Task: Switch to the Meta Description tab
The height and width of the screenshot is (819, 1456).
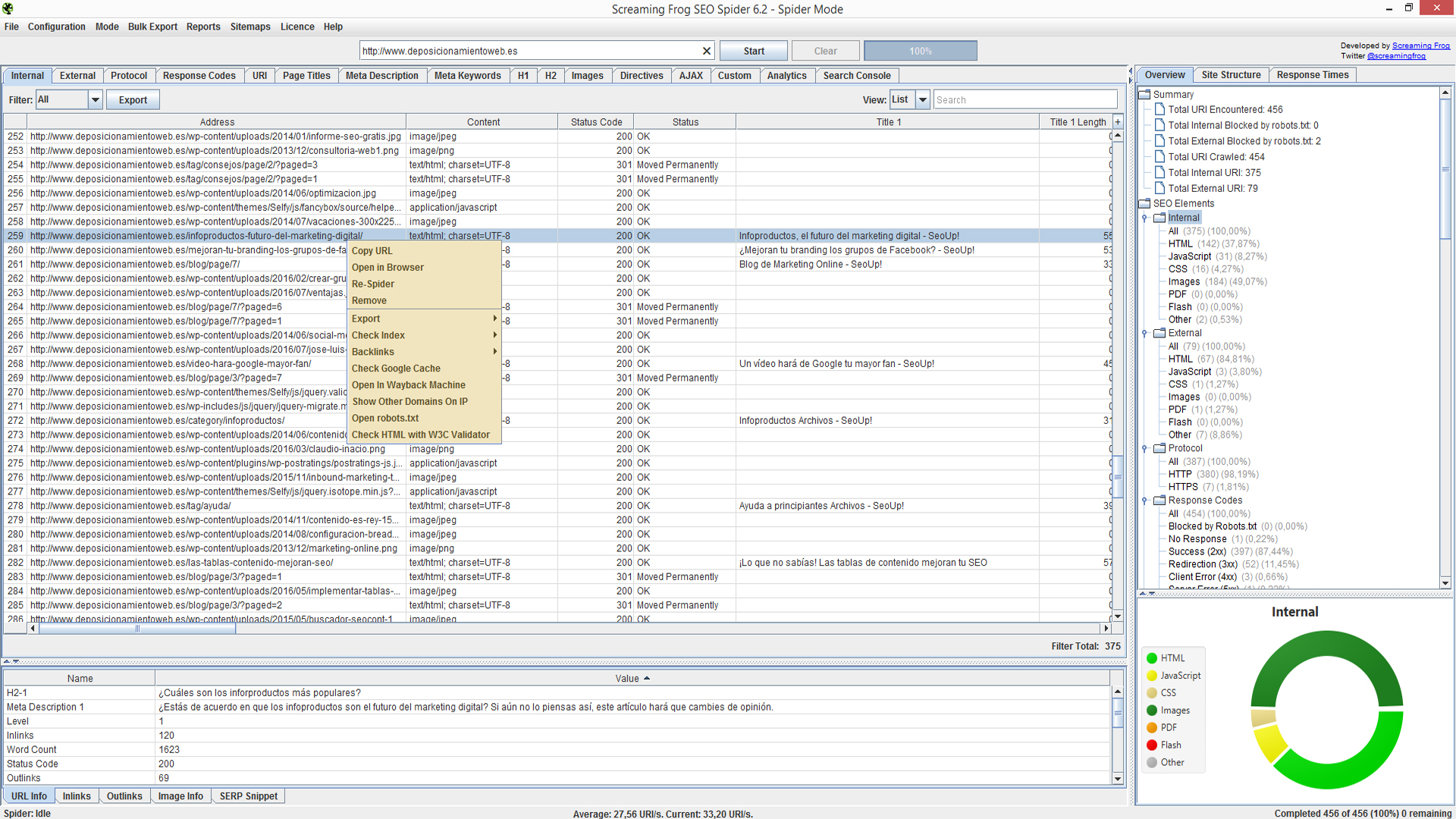Action: [382, 76]
